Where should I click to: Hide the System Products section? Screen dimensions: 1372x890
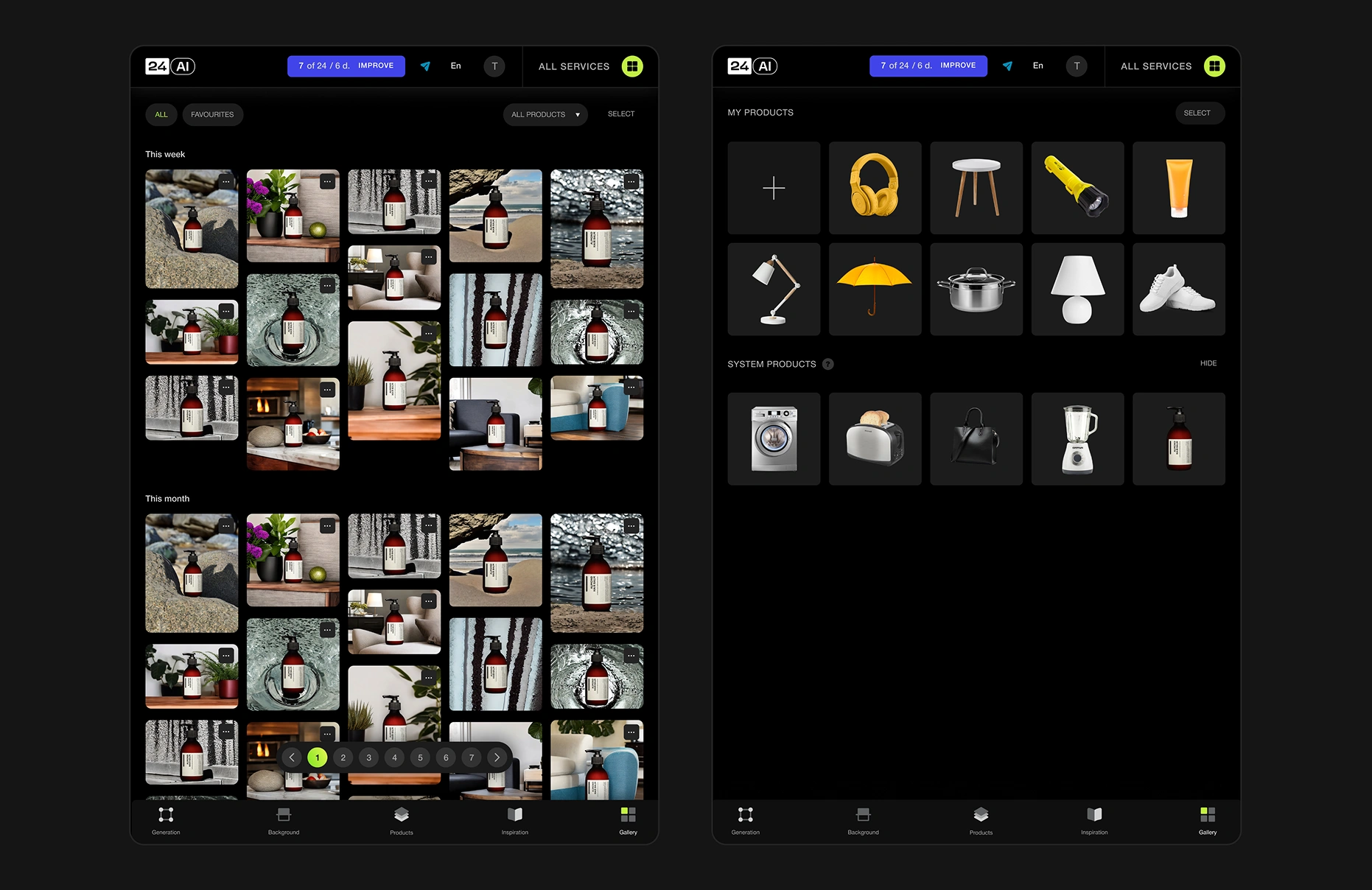pos(1208,363)
